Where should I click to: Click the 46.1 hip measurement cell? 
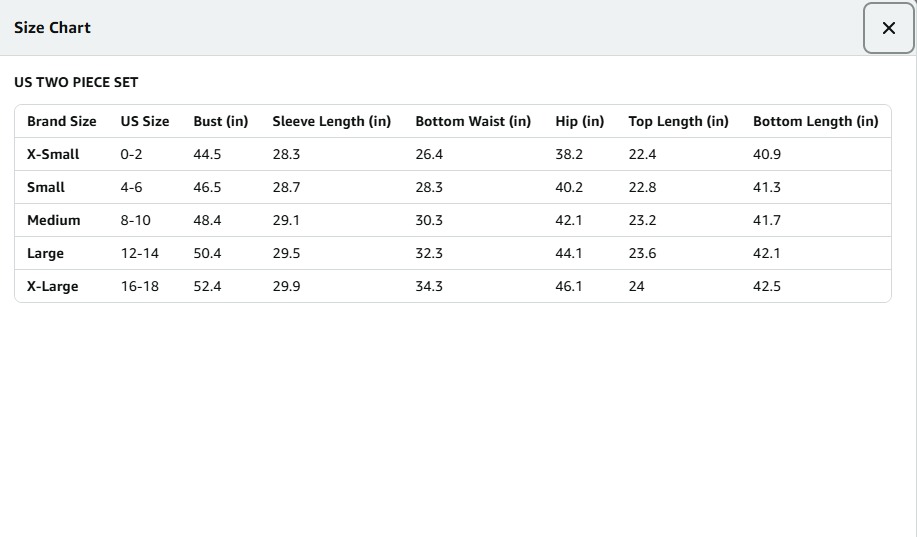(569, 286)
